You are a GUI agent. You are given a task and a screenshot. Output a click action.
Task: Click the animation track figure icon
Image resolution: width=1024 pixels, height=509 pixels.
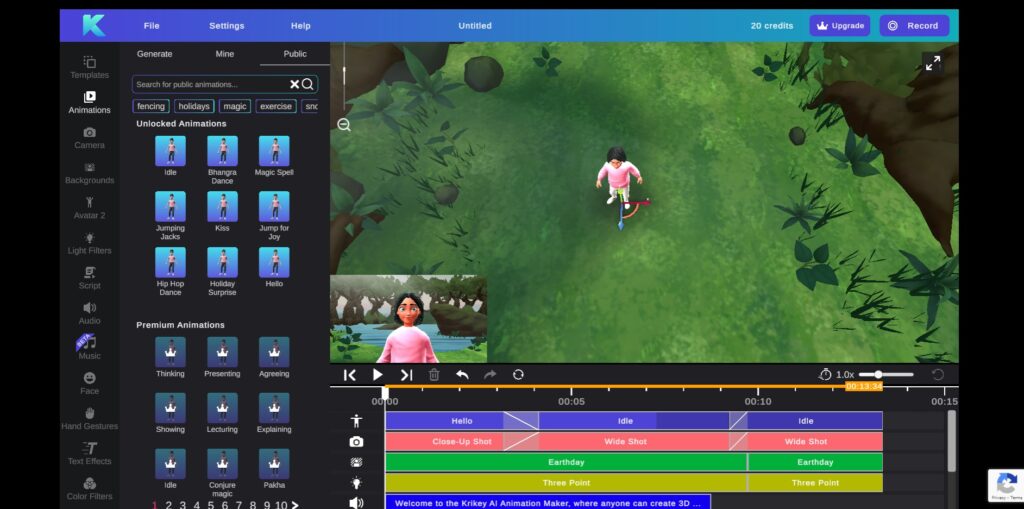(x=356, y=421)
